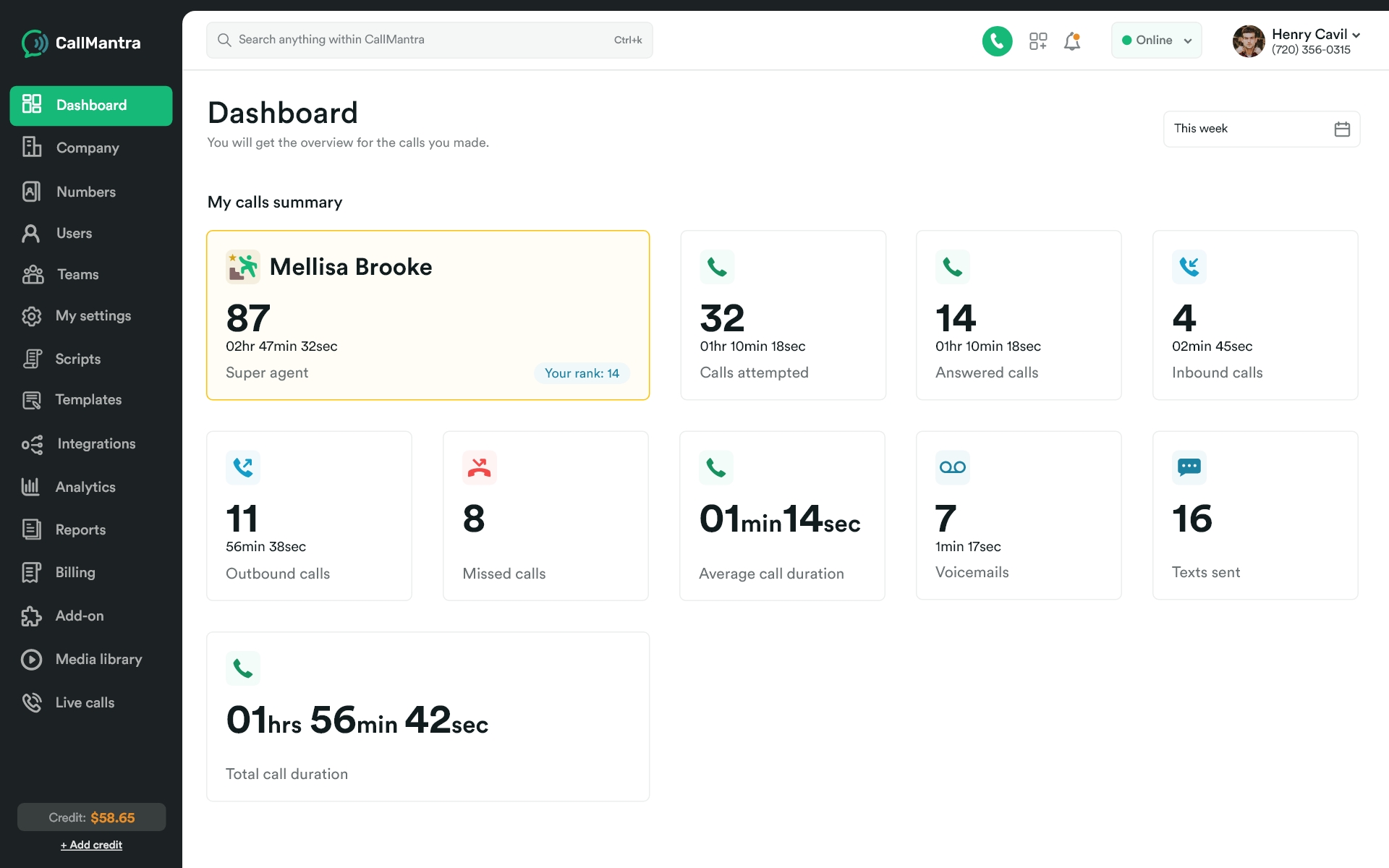This screenshot has height=868, width=1389.
Task: Go to Live calls in sidebar
Action: 85,702
